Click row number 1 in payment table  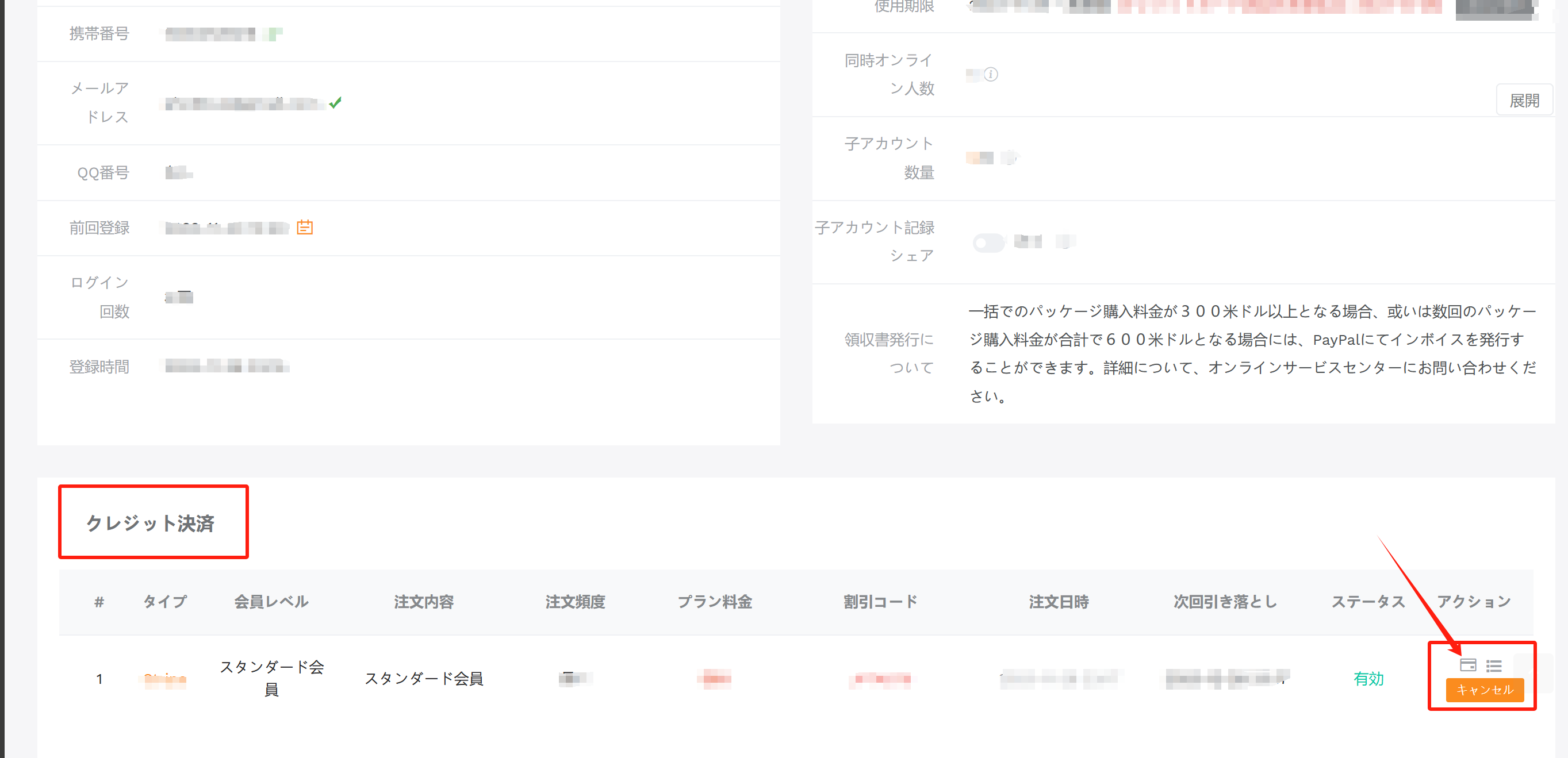[99, 679]
